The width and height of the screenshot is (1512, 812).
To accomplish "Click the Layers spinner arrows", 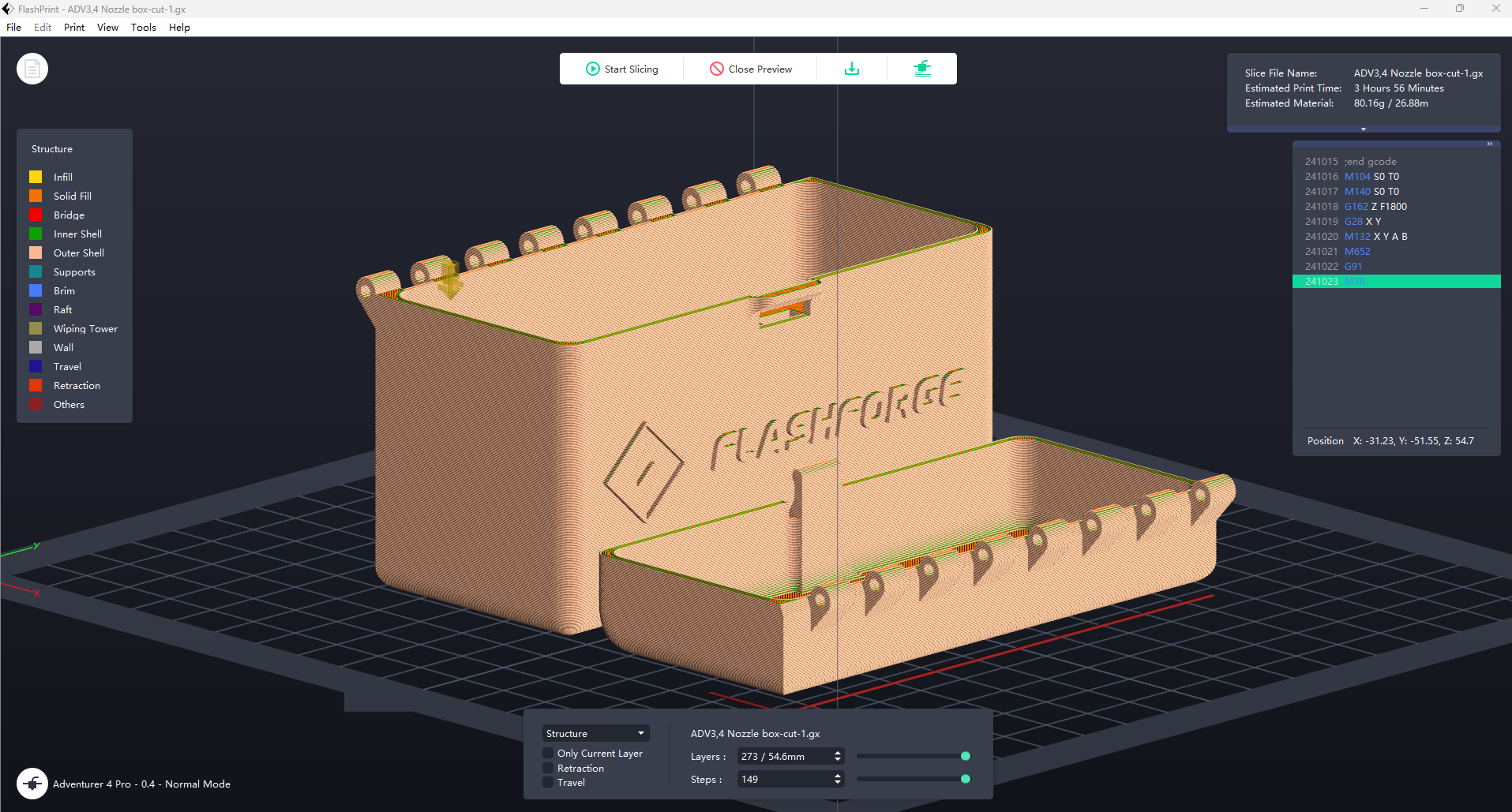I will click(x=838, y=756).
